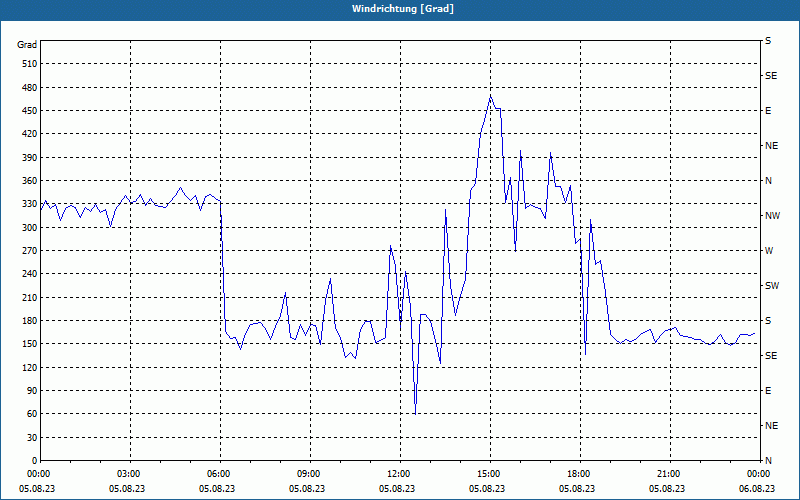Click the 0 value on left axis
The width and height of the screenshot is (800, 500).
[34, 461]
